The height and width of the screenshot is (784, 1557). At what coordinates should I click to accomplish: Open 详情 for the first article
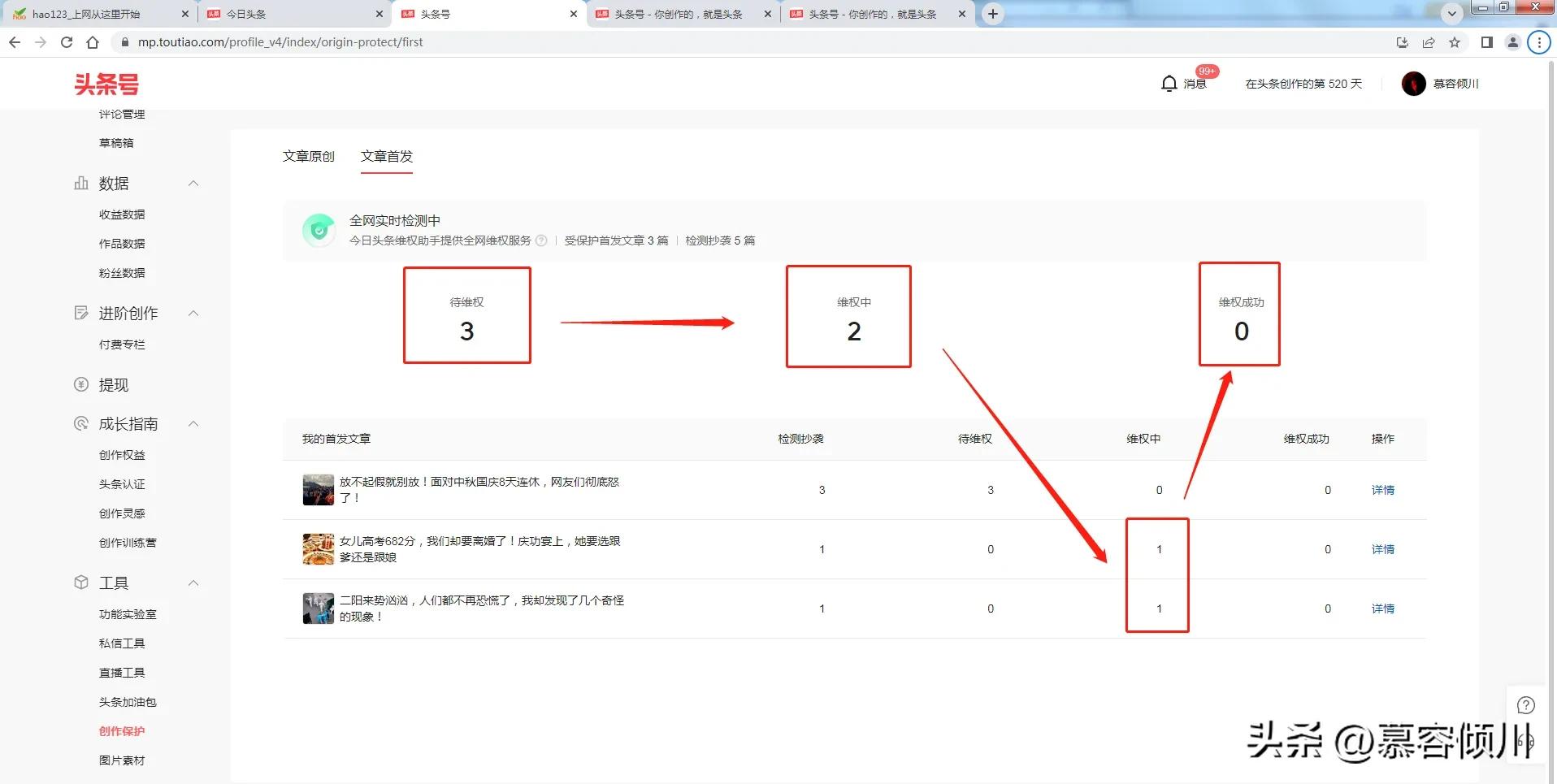pyautogui.click(x=1382, y=489)
